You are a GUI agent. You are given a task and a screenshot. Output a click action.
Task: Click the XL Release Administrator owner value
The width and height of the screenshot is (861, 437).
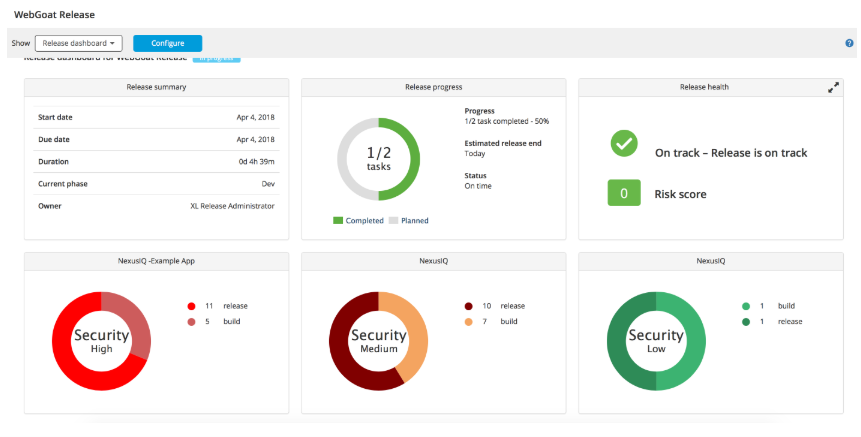pos(231,206)
